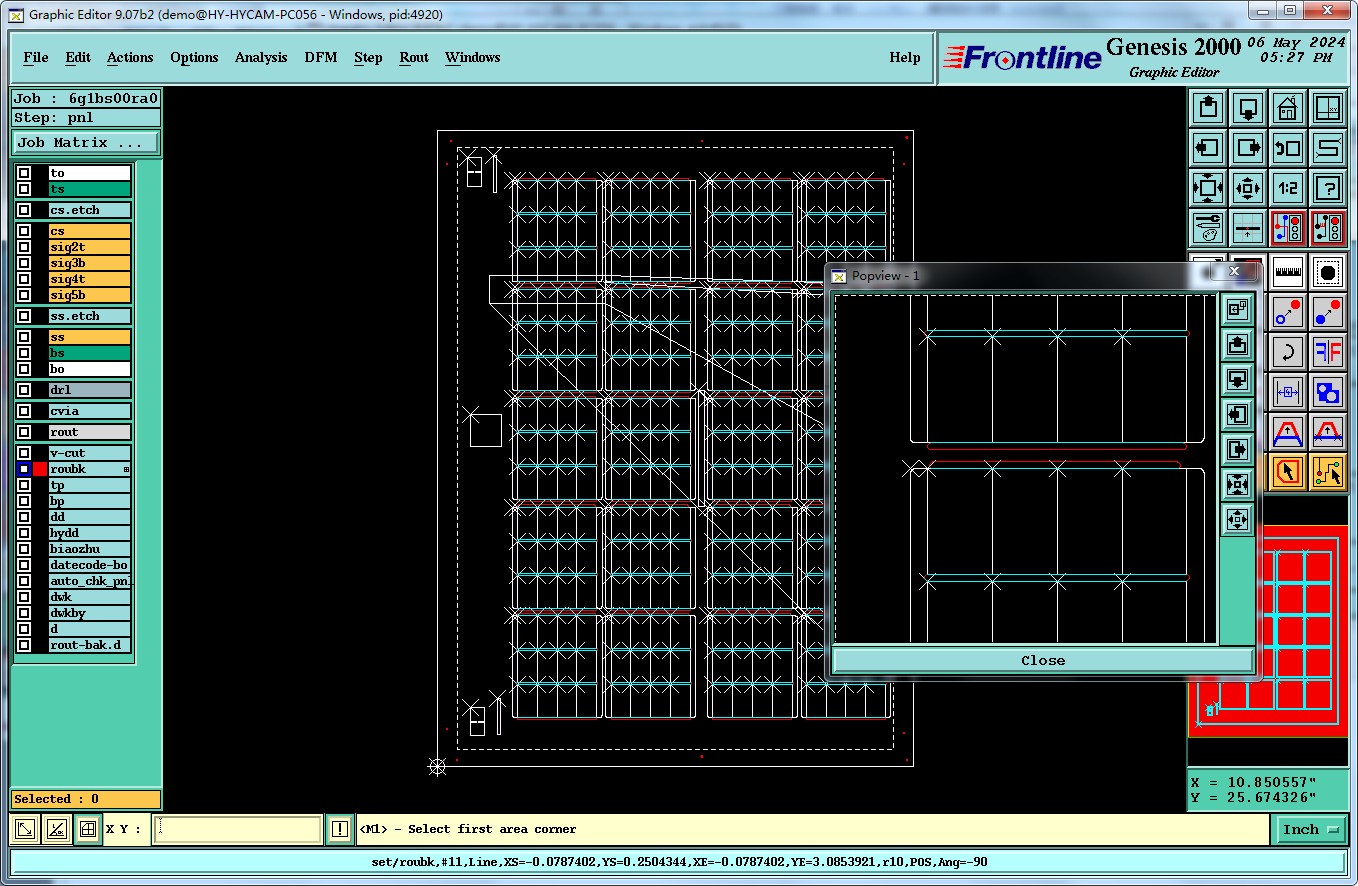Click the red color swatch beside roubk
Viewport: 1358px width, 886px height.
tap(40, 469)
